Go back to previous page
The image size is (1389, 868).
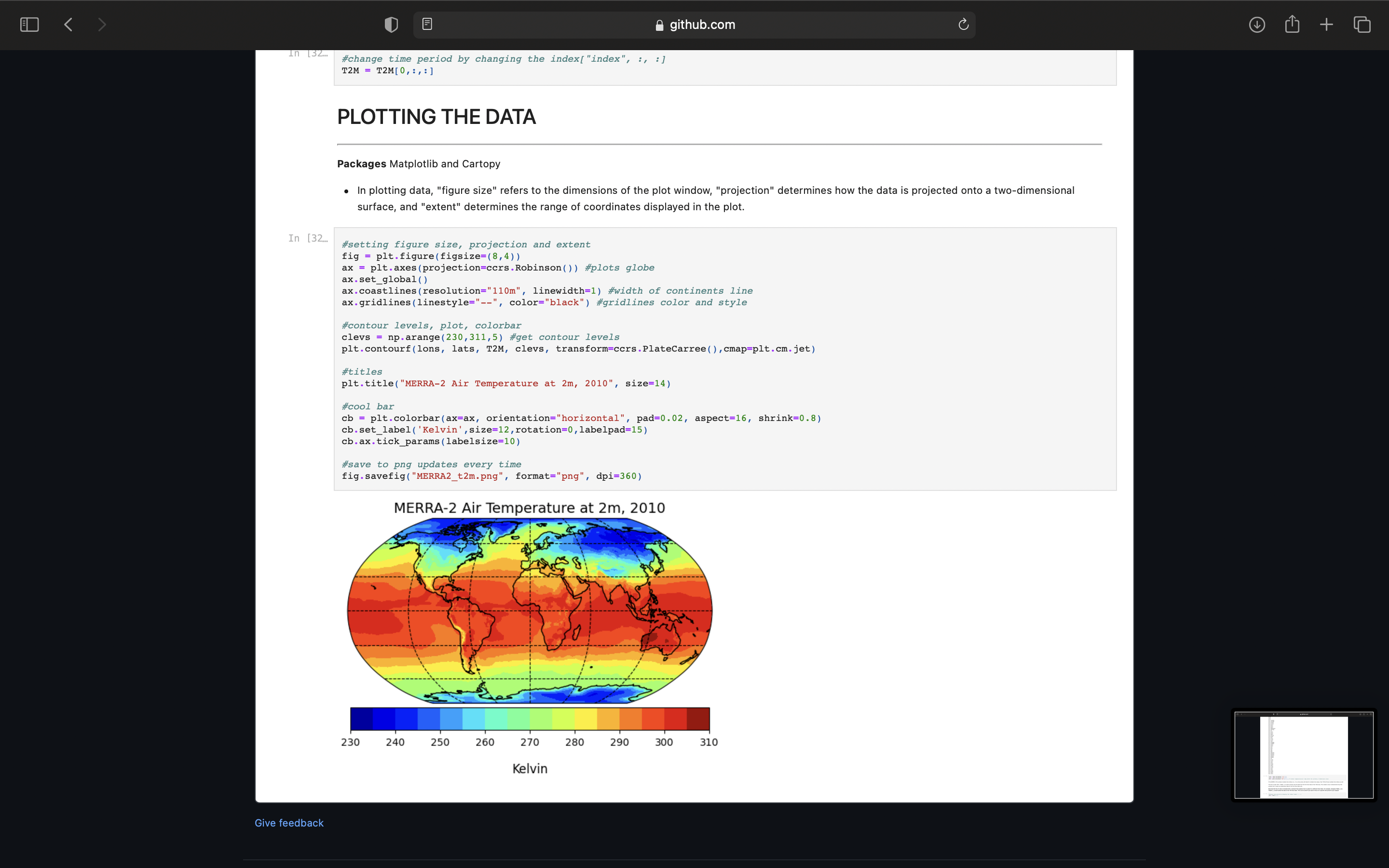[68, 25]
